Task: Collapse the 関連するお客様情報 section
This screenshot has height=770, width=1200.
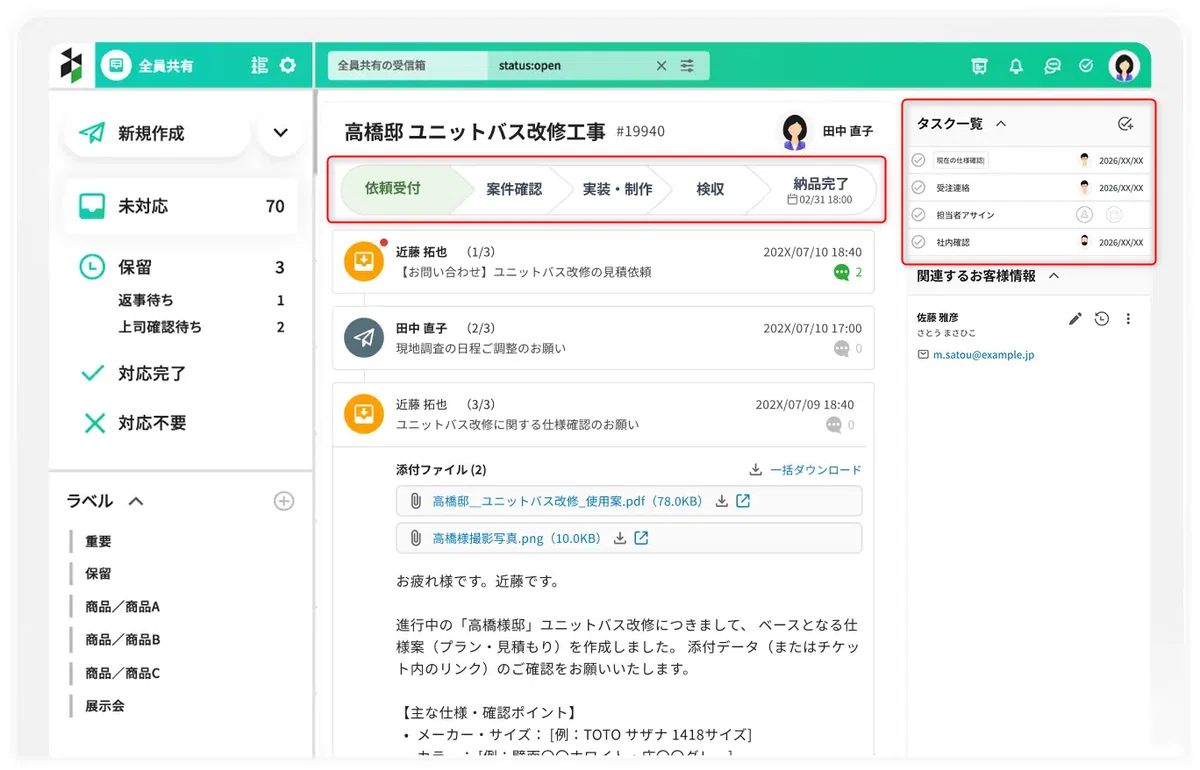Action: 1053,276
